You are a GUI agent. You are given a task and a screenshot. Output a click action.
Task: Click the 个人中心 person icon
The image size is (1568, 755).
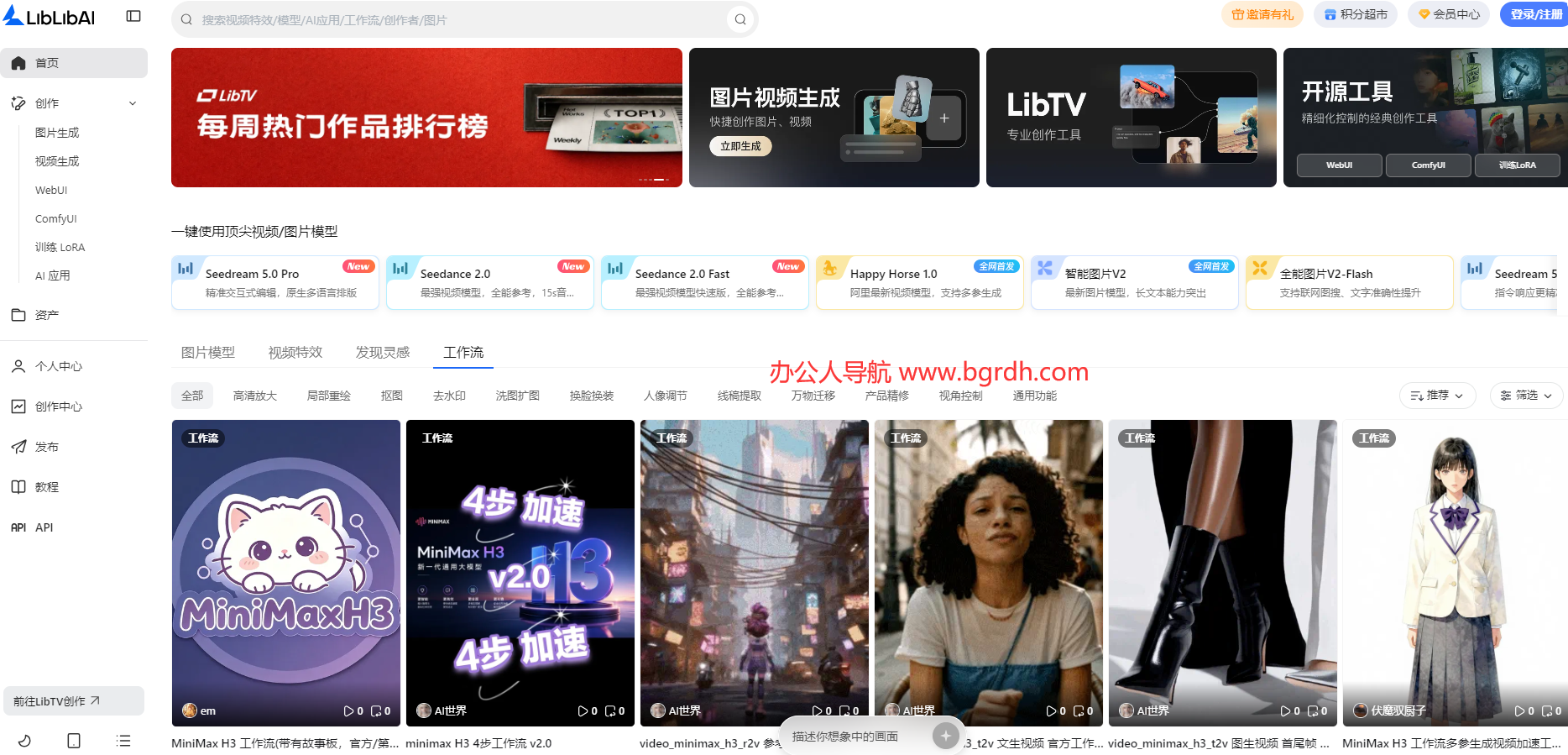point(18,366)
